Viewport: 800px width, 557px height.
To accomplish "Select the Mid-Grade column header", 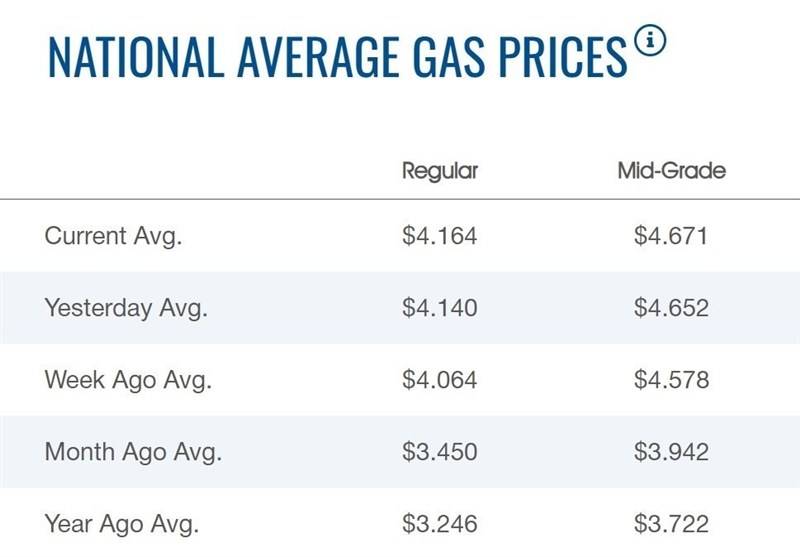I will tap(671, 171).
